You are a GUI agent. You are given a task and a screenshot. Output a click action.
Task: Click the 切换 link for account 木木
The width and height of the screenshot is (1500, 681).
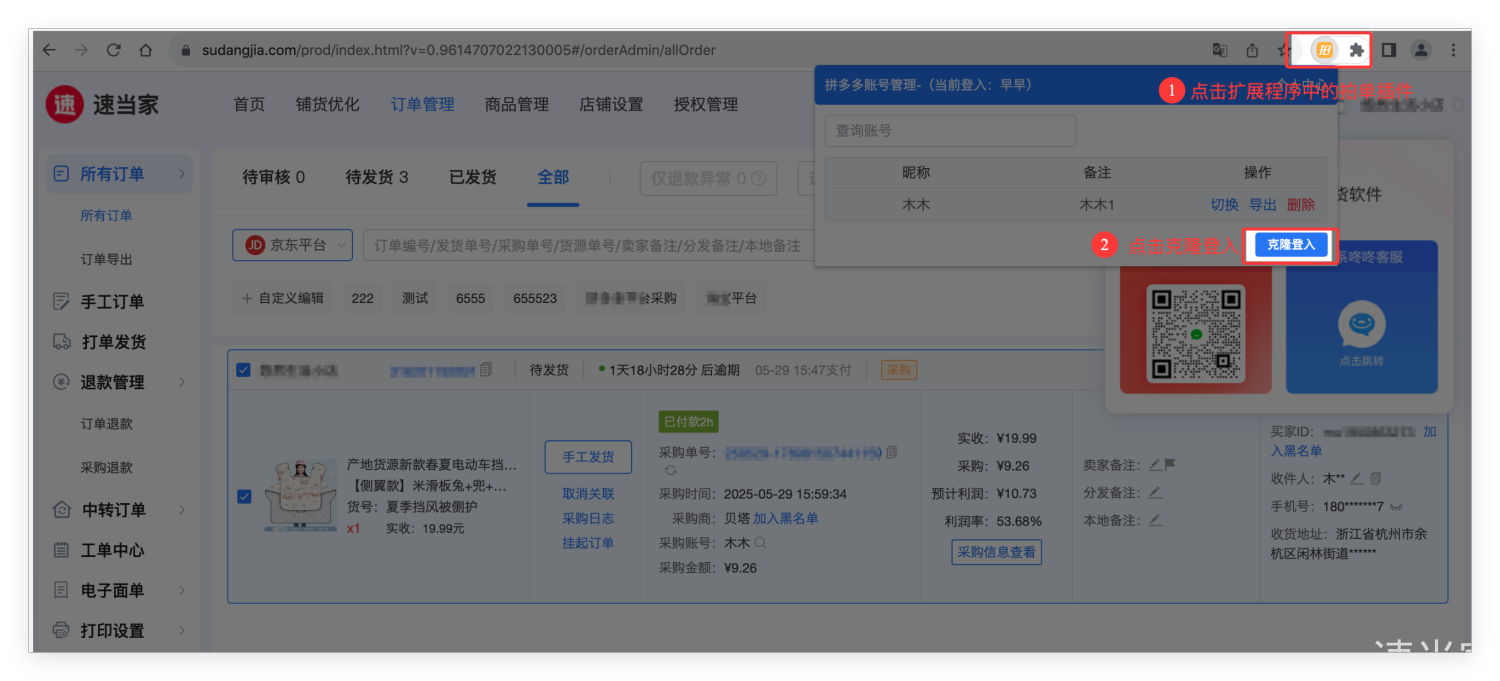(1224, 204)
